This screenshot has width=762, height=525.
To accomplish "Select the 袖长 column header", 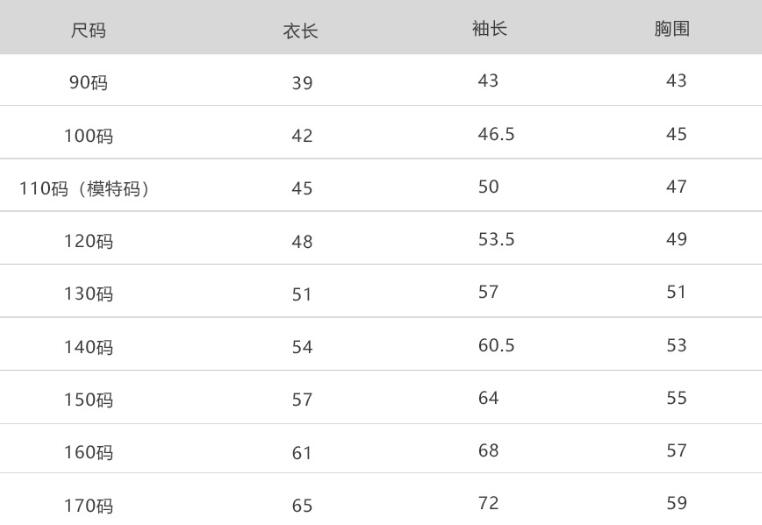I will point(489,28).
